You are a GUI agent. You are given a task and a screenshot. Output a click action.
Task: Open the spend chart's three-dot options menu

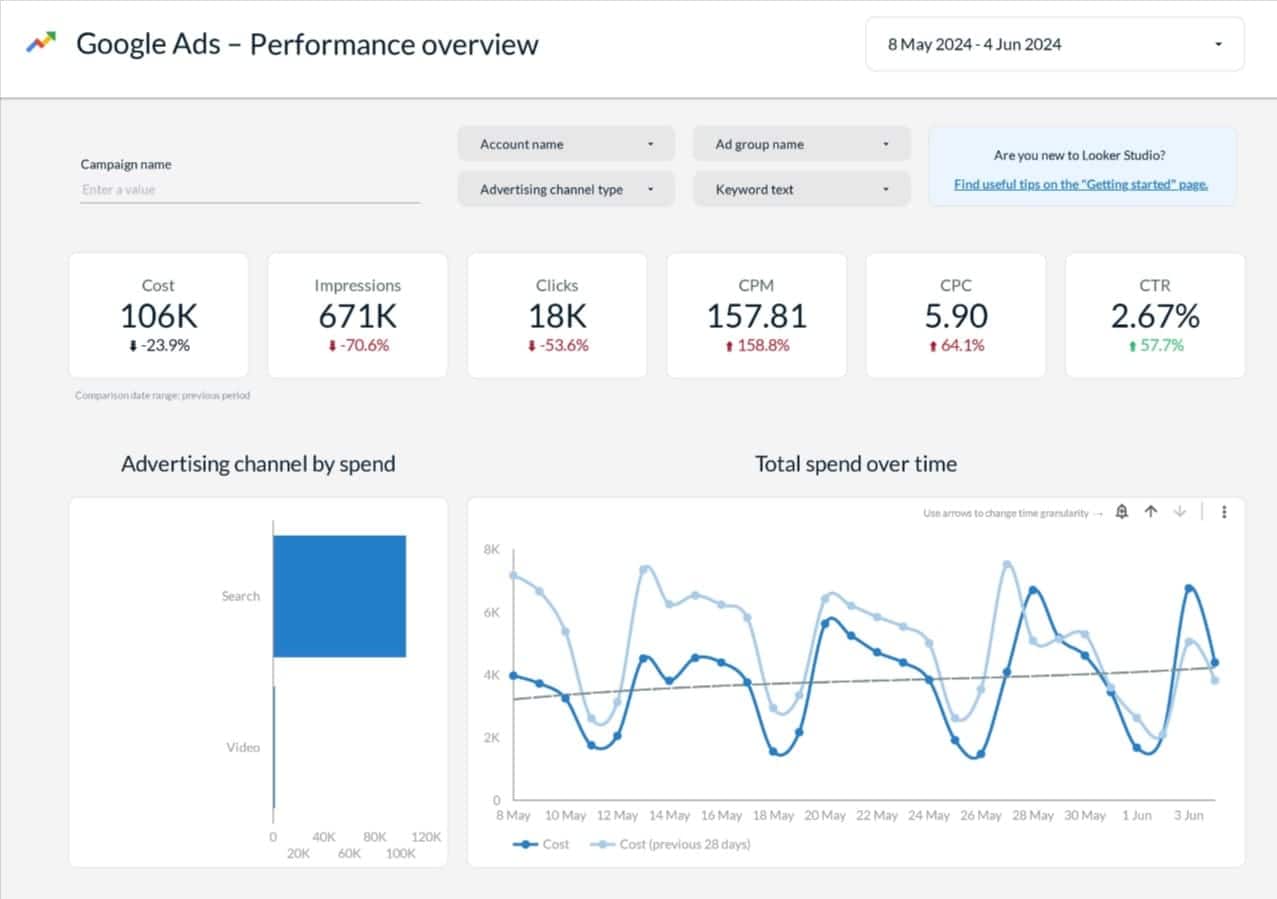tap(1222, 511)
